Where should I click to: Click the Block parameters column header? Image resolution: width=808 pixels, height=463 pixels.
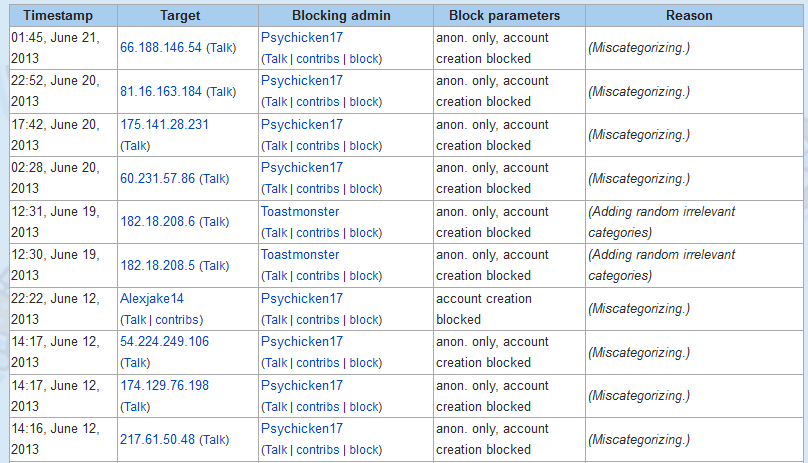(504, 16)
